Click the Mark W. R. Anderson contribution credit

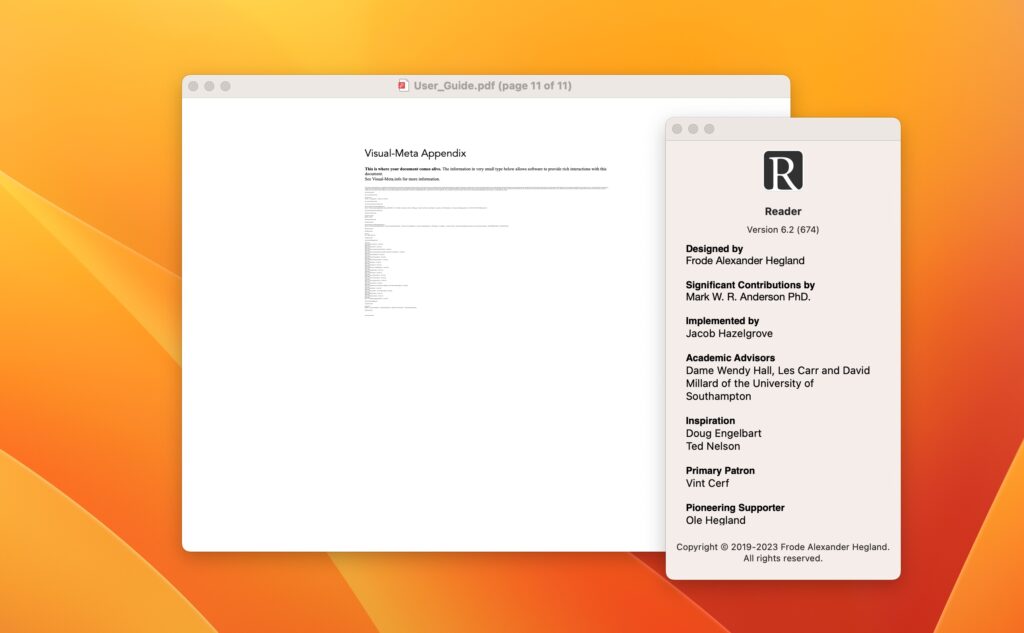751,297
